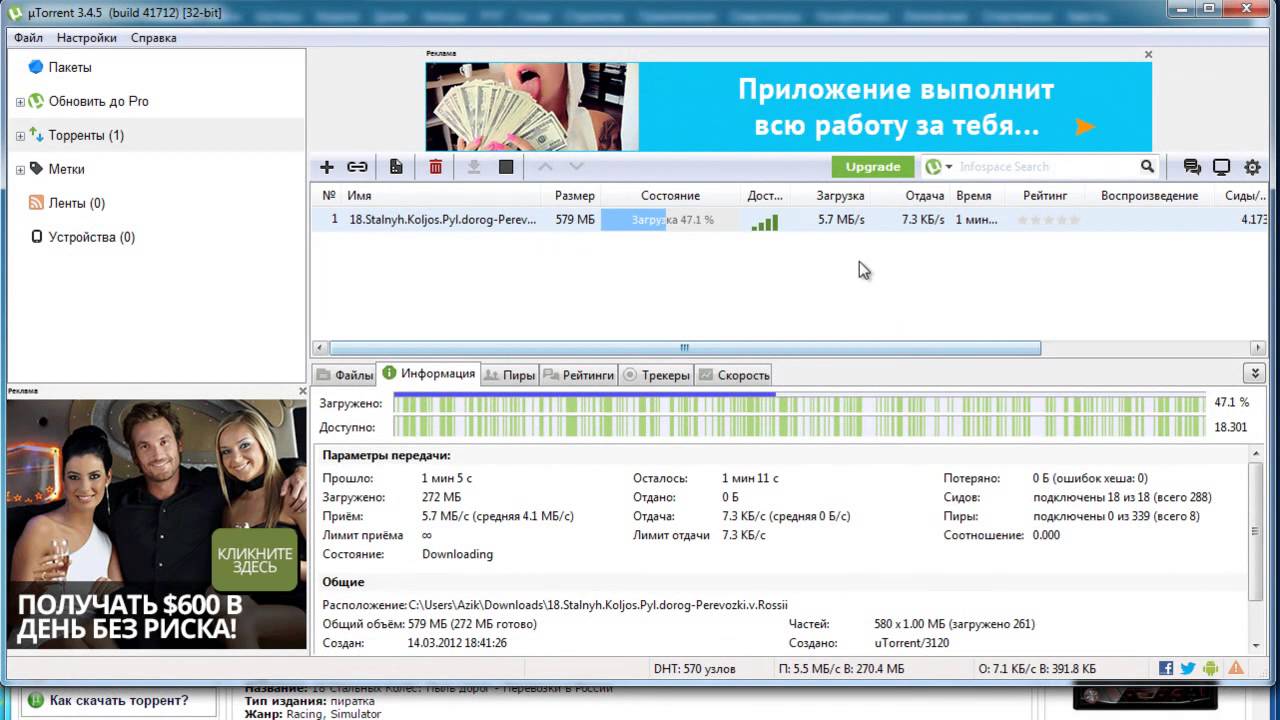Viewport: 1280px width, 720px height.
Task: Click the Add Torrent plus icon
Action: [x=326, y=167]
